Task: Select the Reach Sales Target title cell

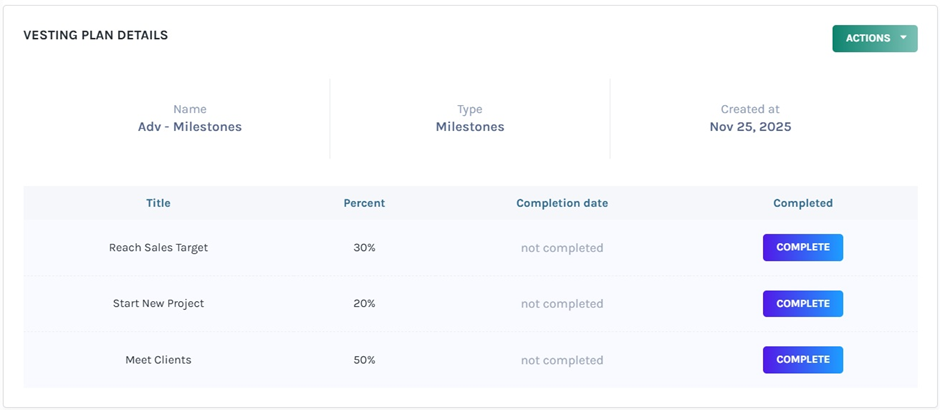Action: point(158,247)
